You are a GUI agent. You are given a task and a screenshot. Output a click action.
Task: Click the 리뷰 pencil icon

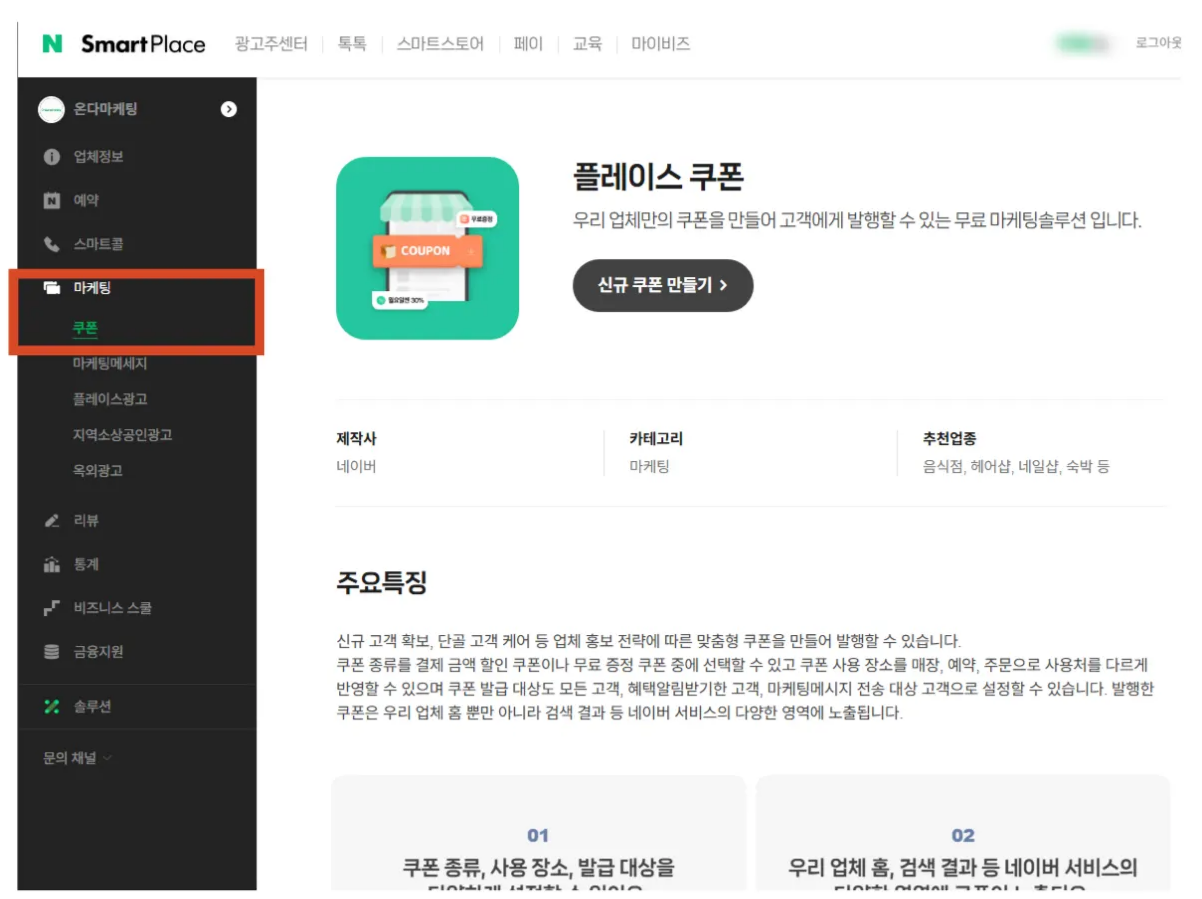point(52,521)
